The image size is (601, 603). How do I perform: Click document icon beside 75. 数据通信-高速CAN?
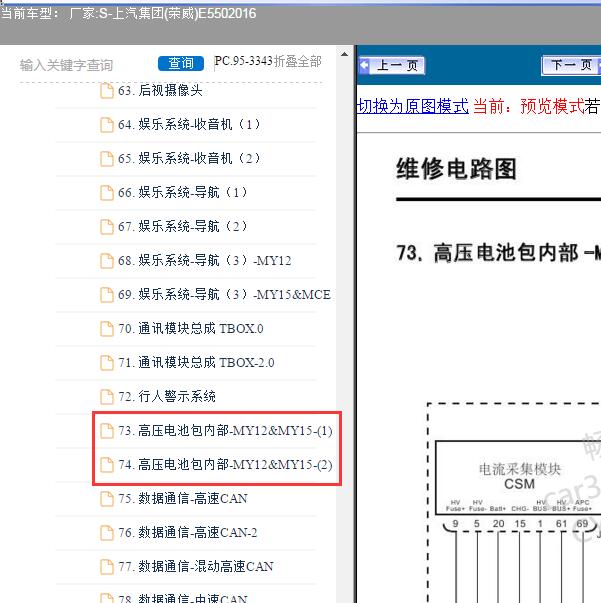coord(107,499)
